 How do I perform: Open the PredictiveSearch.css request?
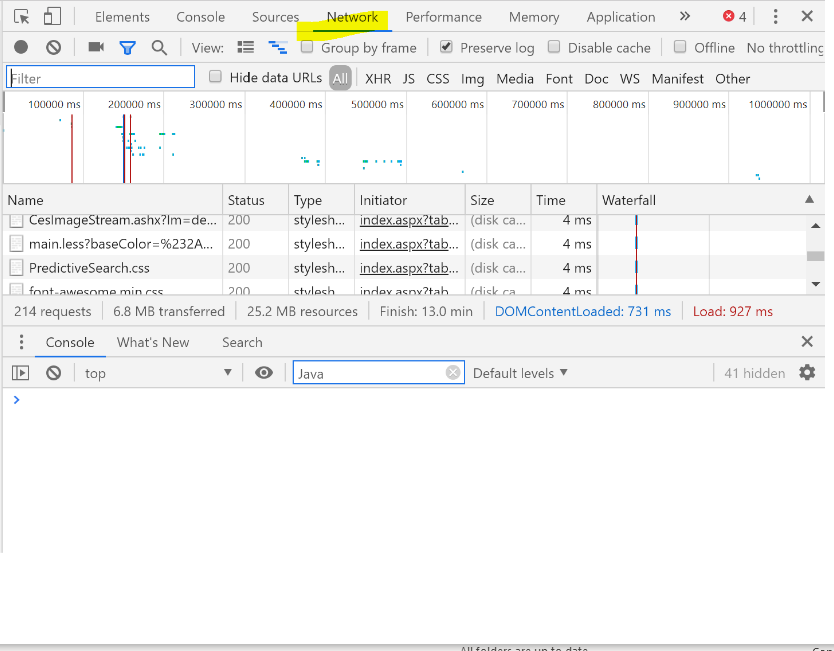[89, 268]
